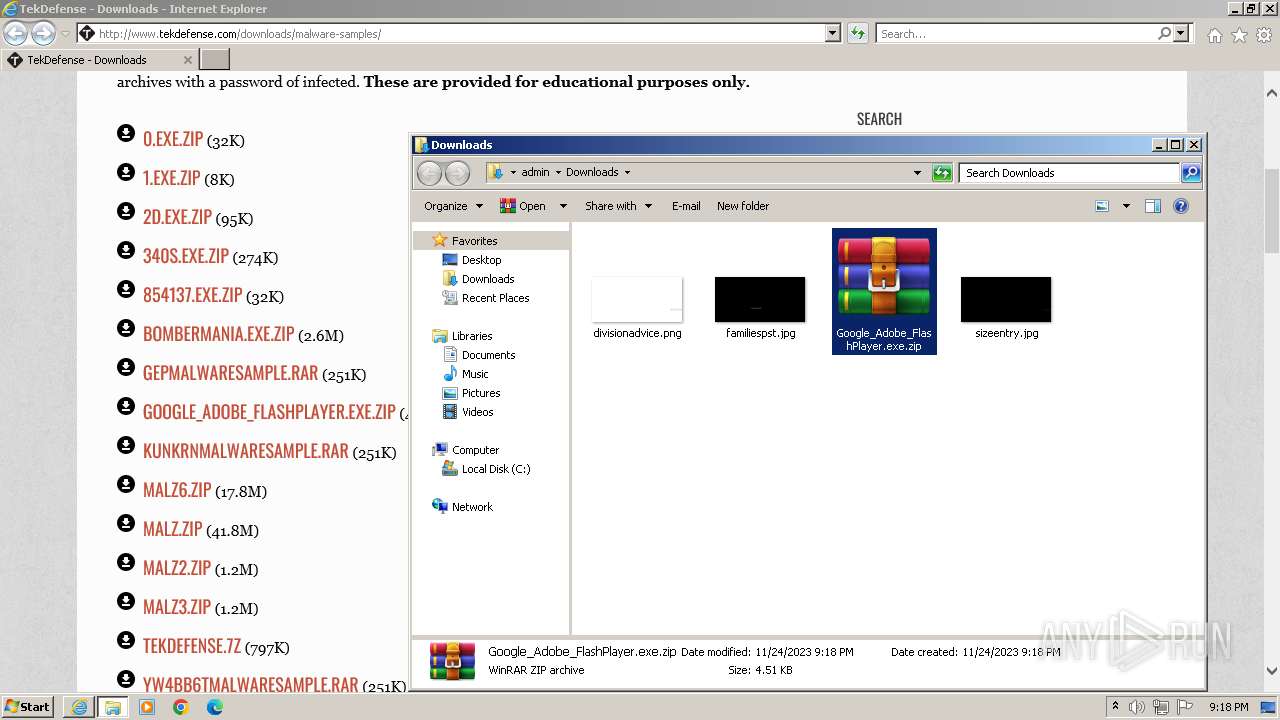1280x720 pixels.
Task: Select the TekDefense - Downloads tab
Action: [x=100, y=60]
